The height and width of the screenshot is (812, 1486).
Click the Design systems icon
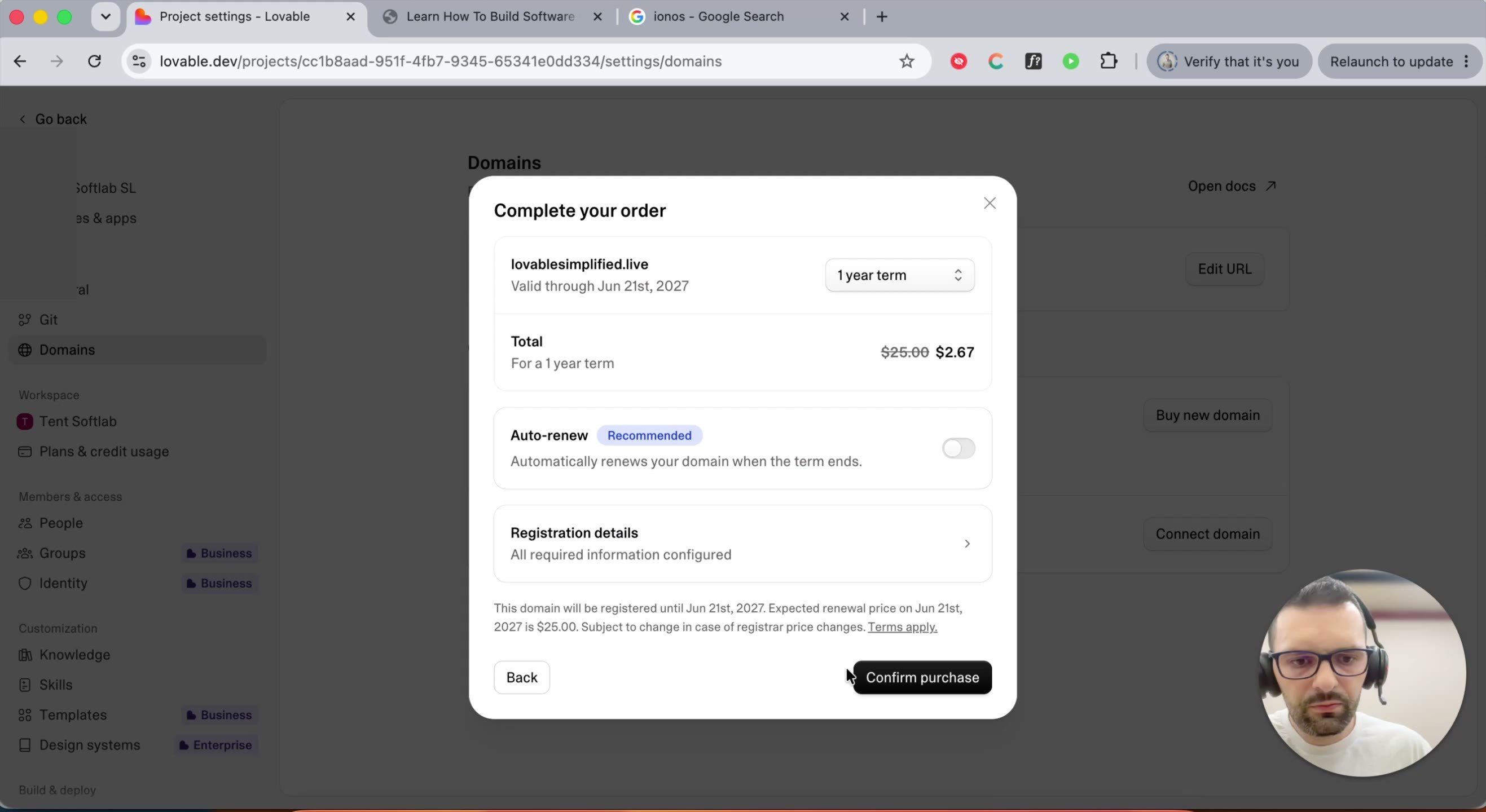tap(25, 745)
